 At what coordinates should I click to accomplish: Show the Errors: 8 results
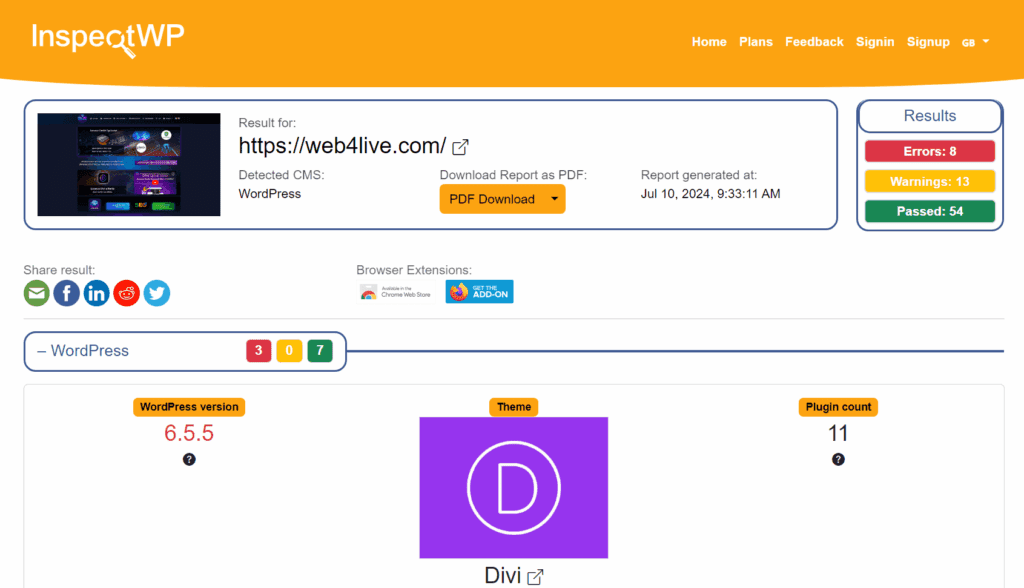[930, 152]
